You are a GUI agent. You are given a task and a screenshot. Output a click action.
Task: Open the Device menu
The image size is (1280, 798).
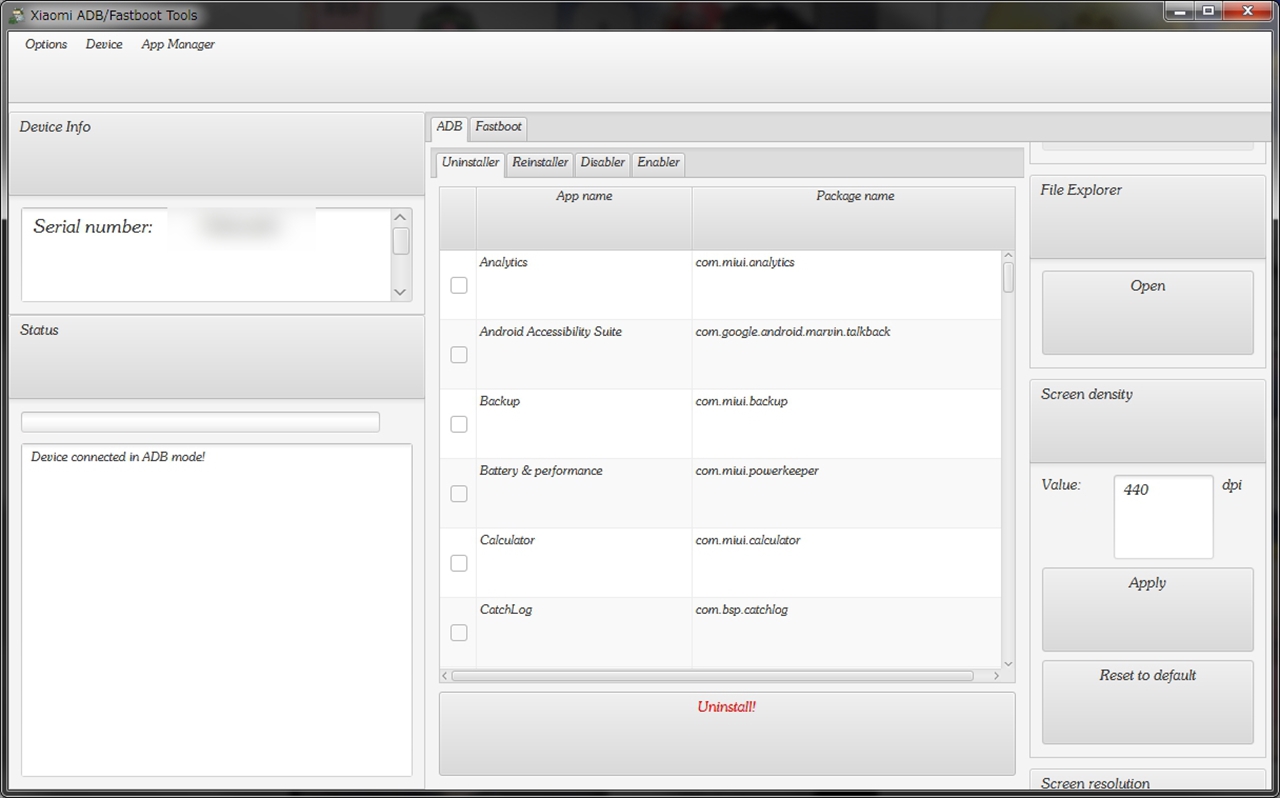coord(104,44)
